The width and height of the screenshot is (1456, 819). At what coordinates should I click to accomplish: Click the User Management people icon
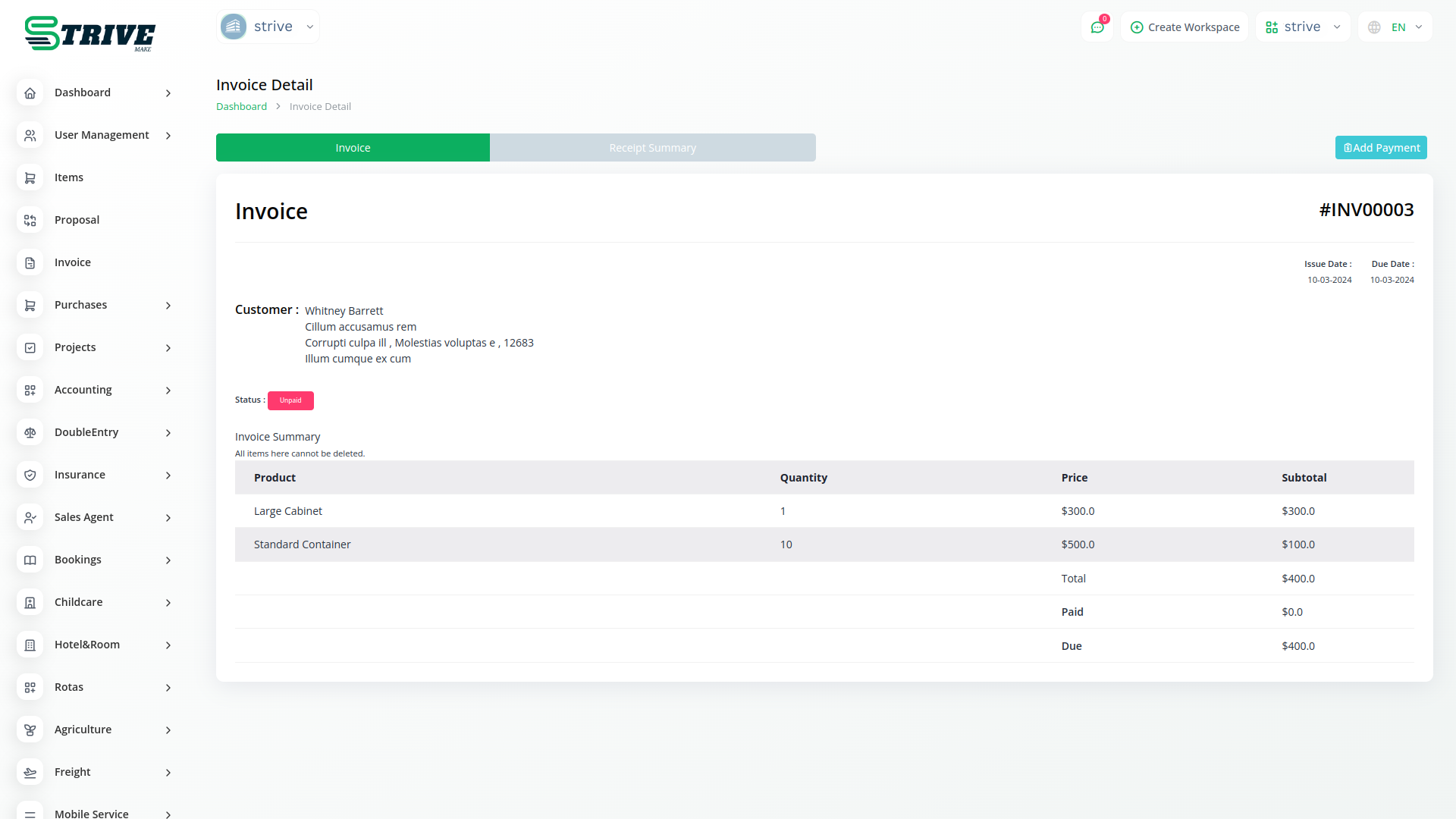(30, 135)
